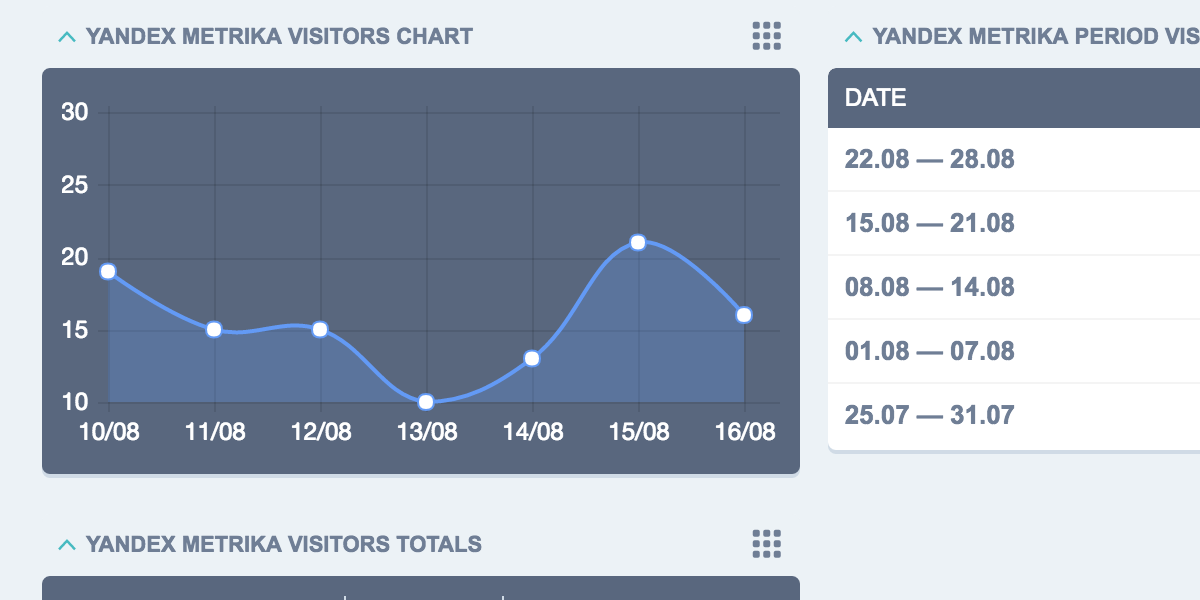This screenshot has height=600, width=1200.
Task: Open the Visitors Totals grid menu icon
Action: coord(766,544)
